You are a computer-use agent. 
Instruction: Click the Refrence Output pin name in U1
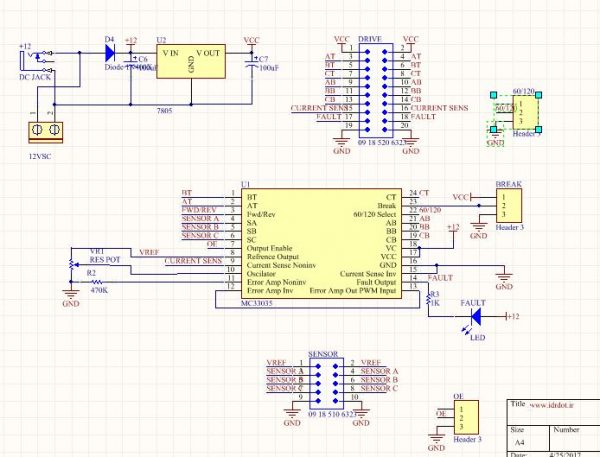273,256
